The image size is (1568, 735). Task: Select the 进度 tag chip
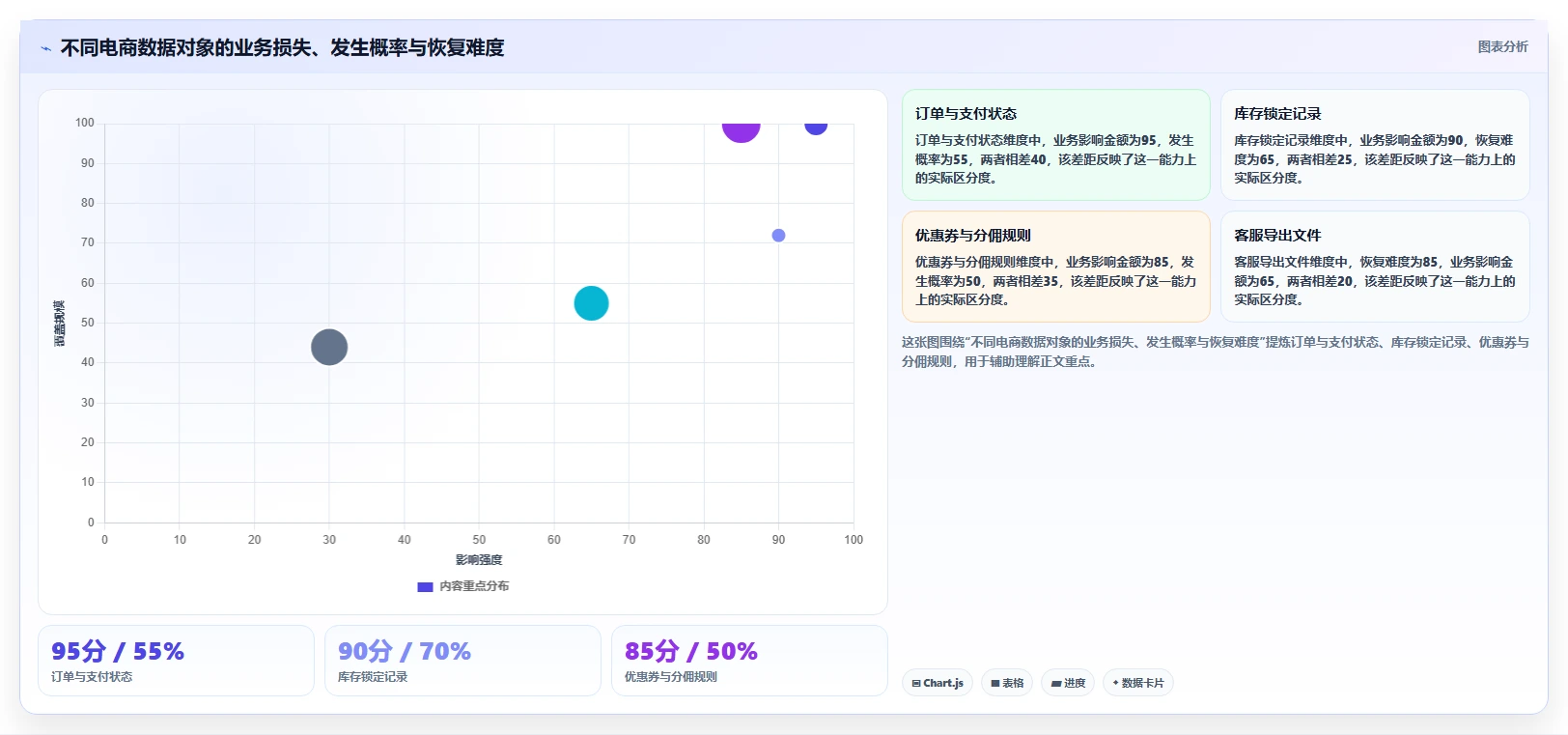tap(1068, 683)
